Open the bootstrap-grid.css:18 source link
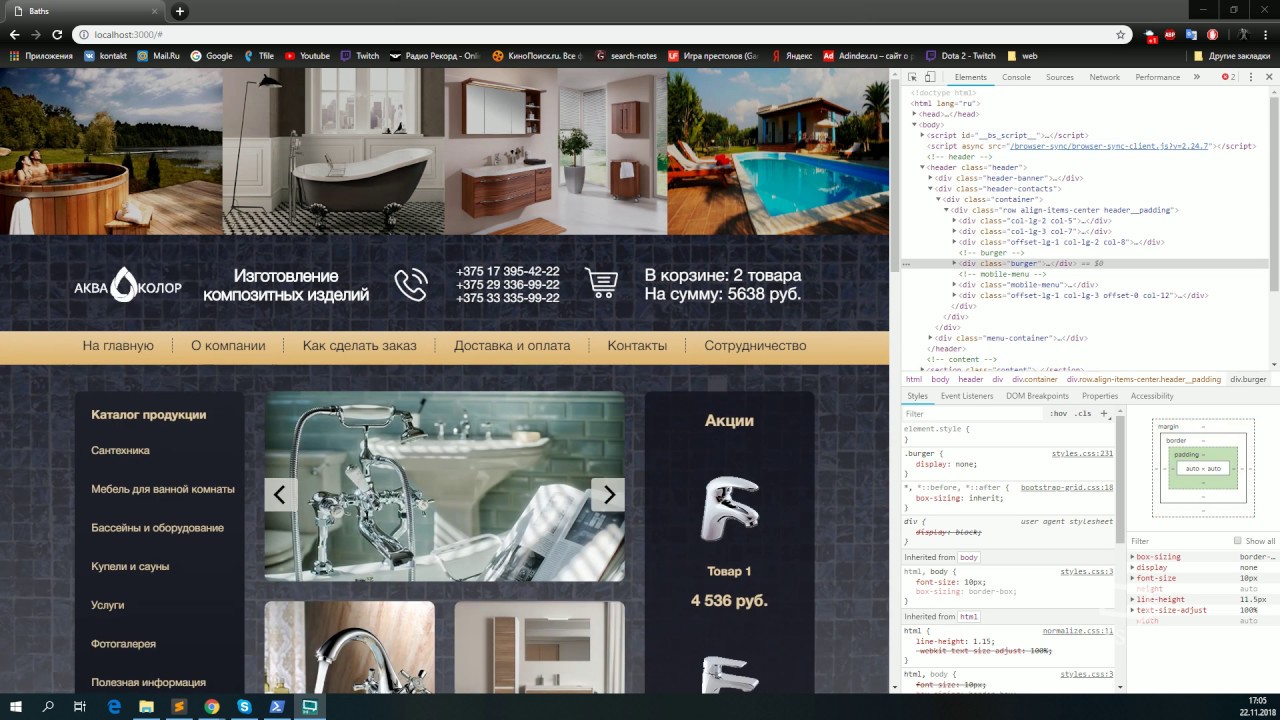The width and height of the screenshot is (1280, 720). (x=1067, y=487)
